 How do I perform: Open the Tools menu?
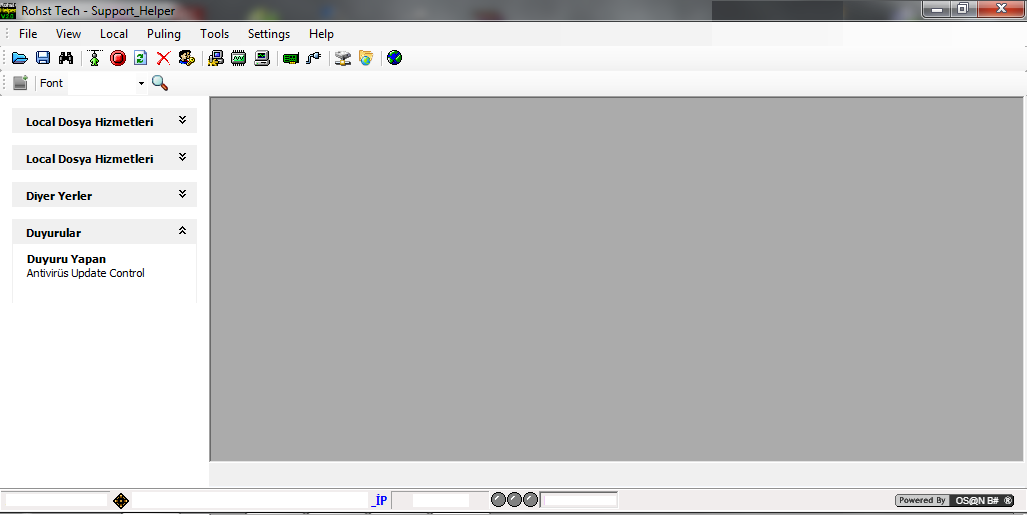pyautogui.click(x=215, y=34)
